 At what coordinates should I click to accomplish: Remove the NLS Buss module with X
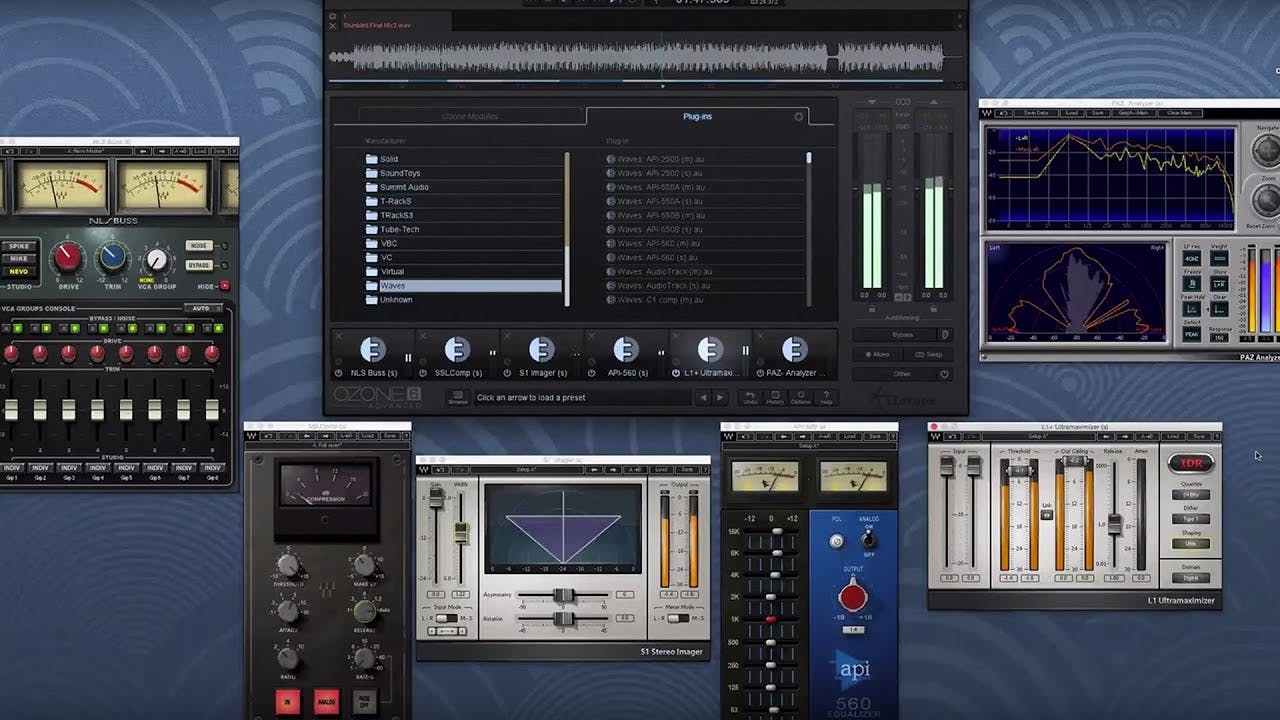click(338, 335)
